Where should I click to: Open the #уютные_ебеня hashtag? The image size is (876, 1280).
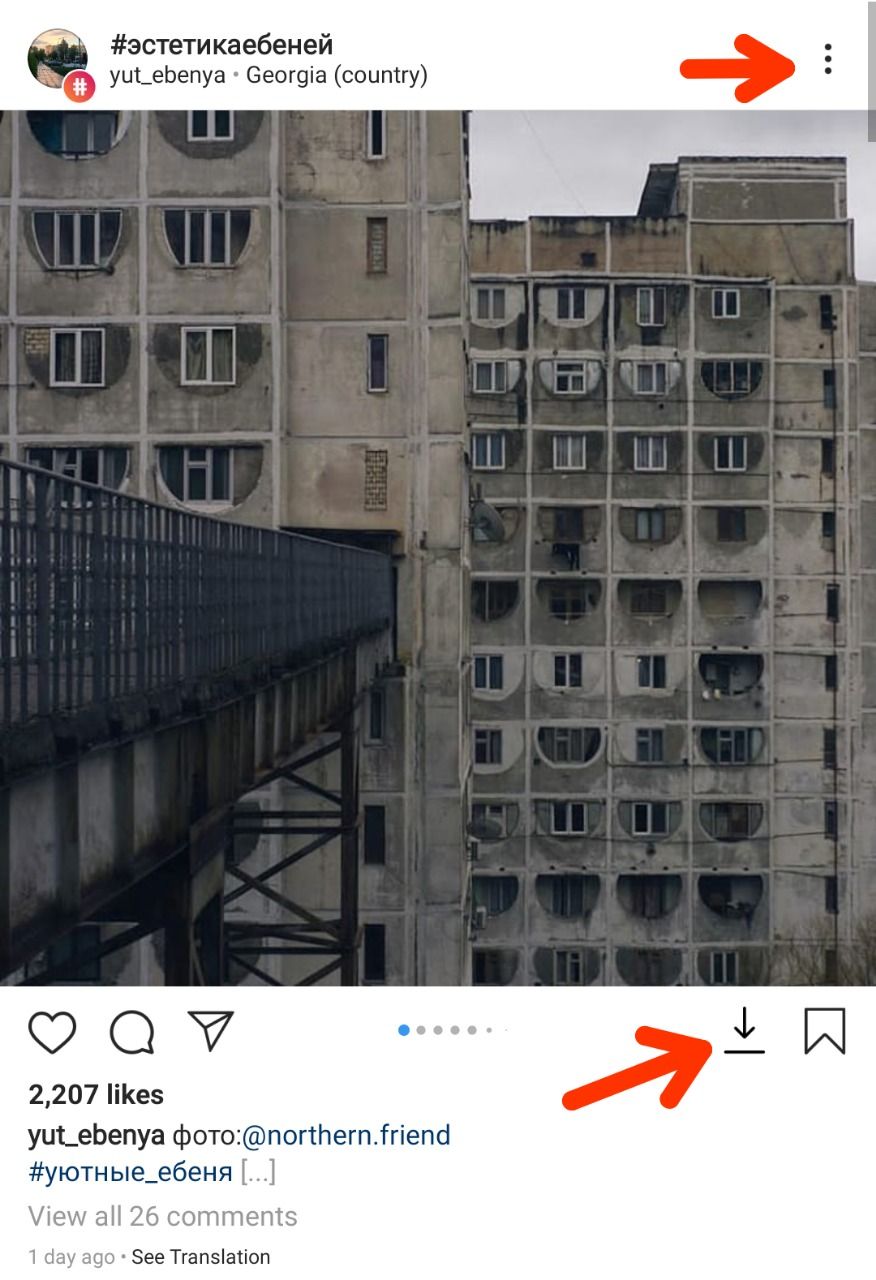pyautogui.click(x=131, y=1172)
